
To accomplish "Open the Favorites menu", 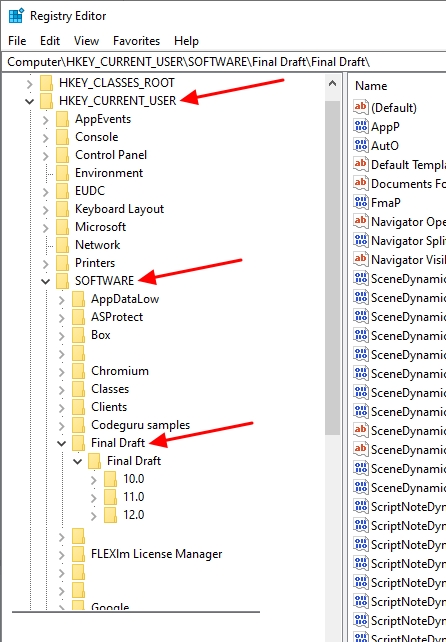I will [x=136, y=41].
